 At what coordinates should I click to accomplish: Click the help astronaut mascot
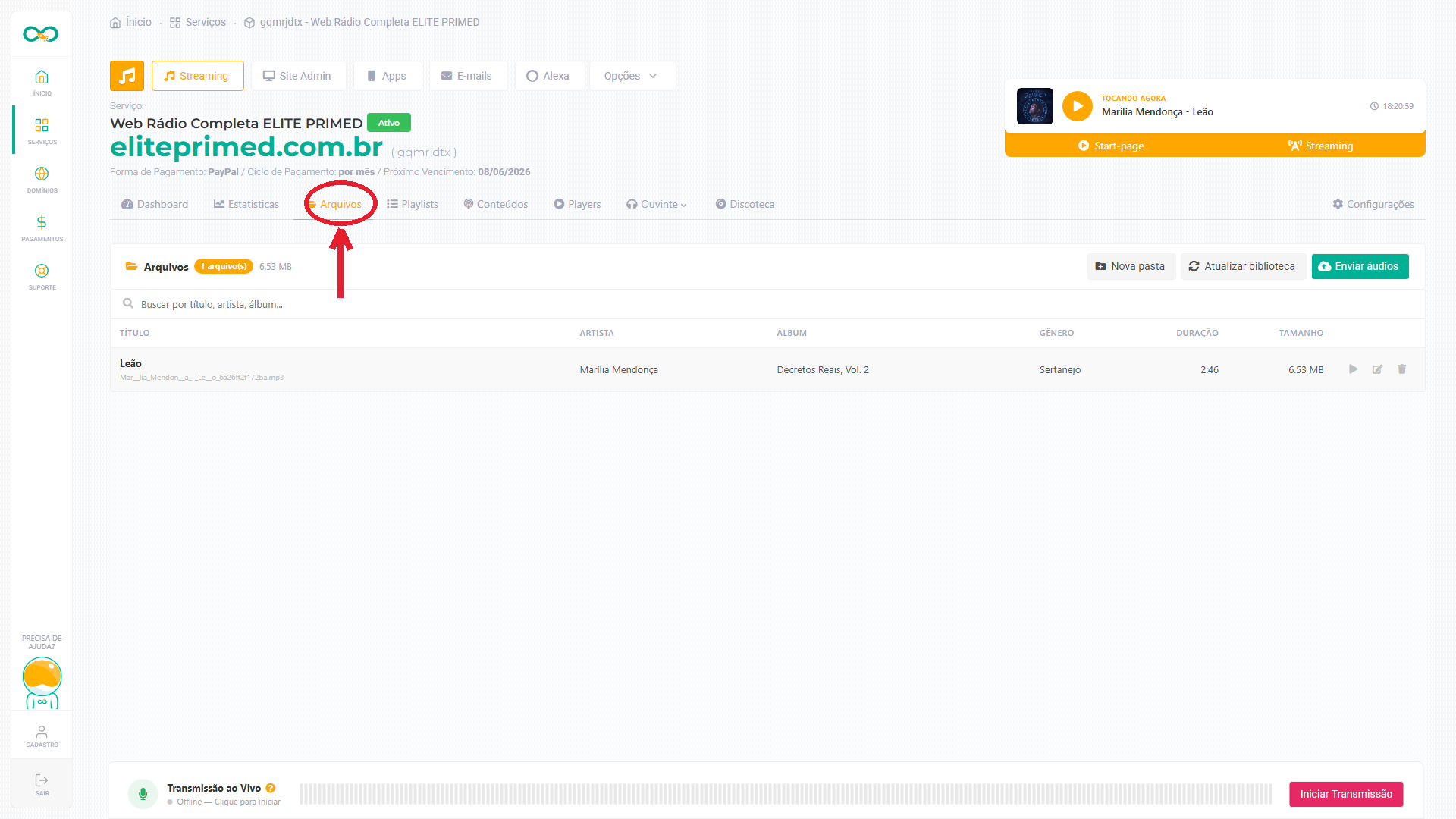(x=42, y=682)
